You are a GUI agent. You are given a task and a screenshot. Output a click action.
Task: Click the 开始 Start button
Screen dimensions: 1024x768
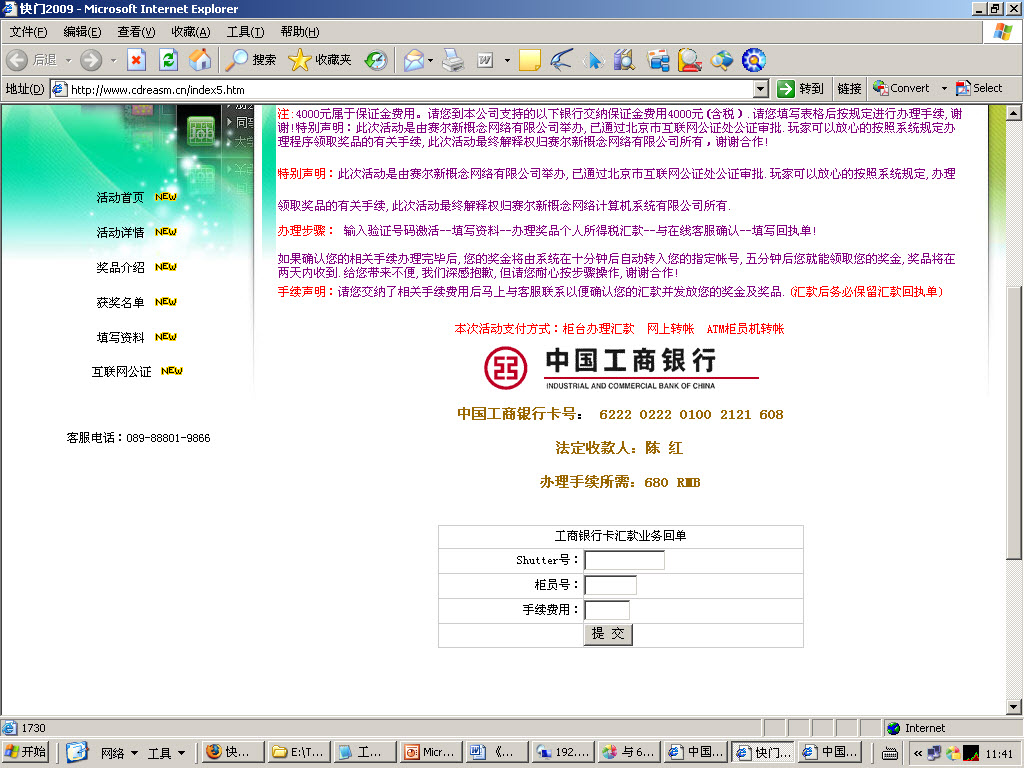click(26, 752)
